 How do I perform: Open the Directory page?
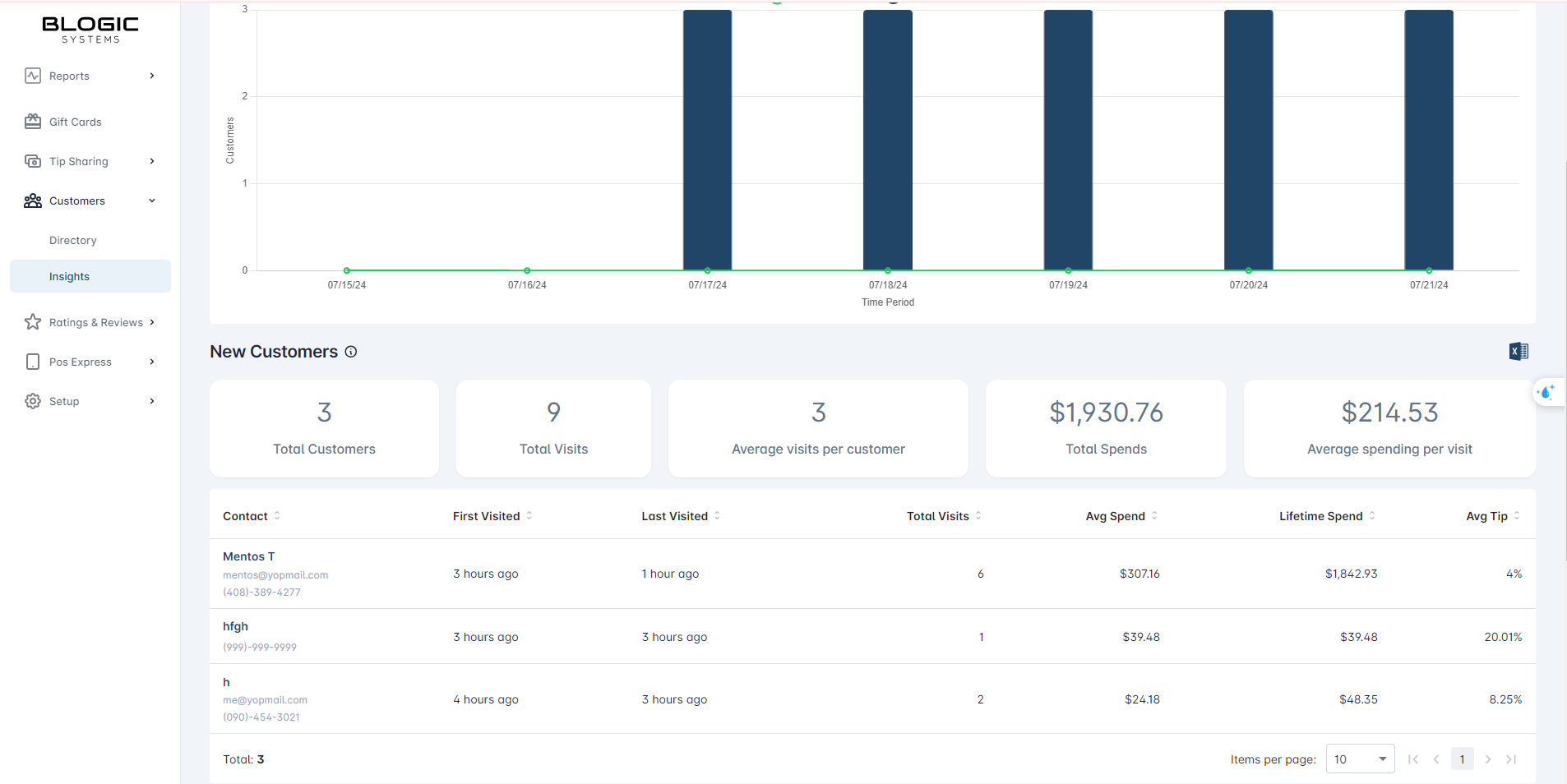coord(73,241)
